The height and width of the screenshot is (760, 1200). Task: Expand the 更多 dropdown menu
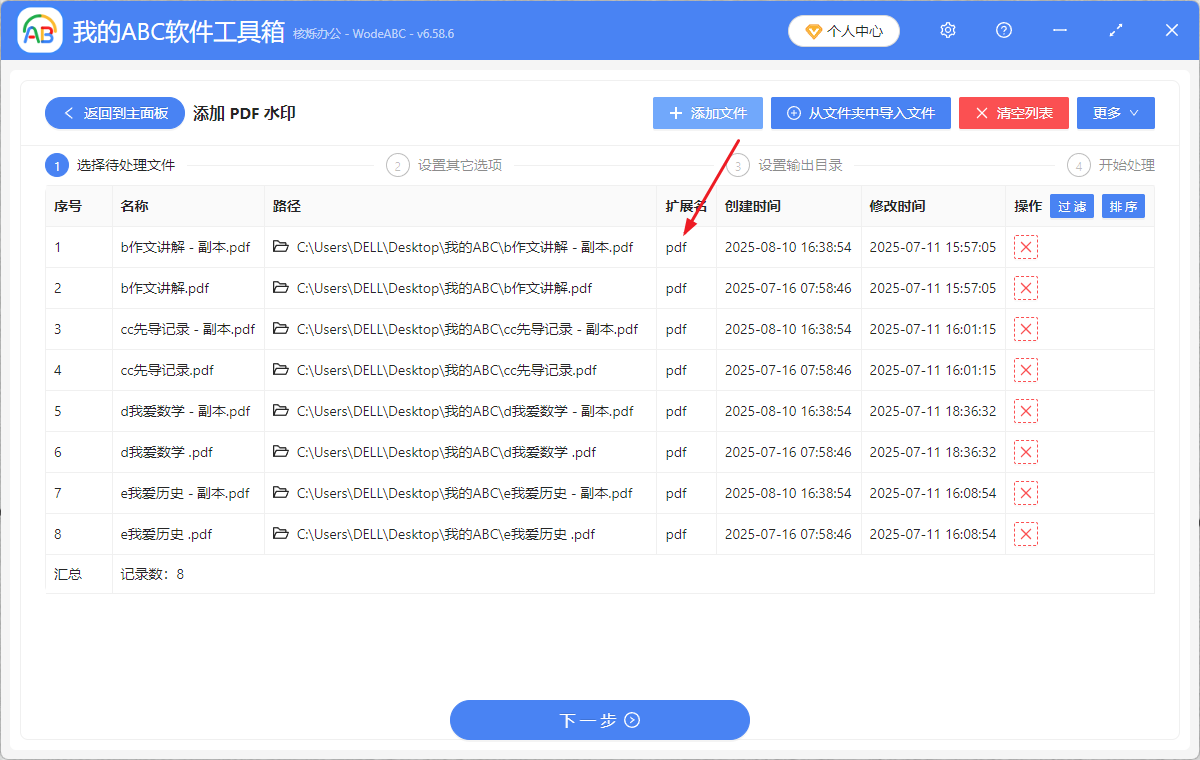(1115, 113)
